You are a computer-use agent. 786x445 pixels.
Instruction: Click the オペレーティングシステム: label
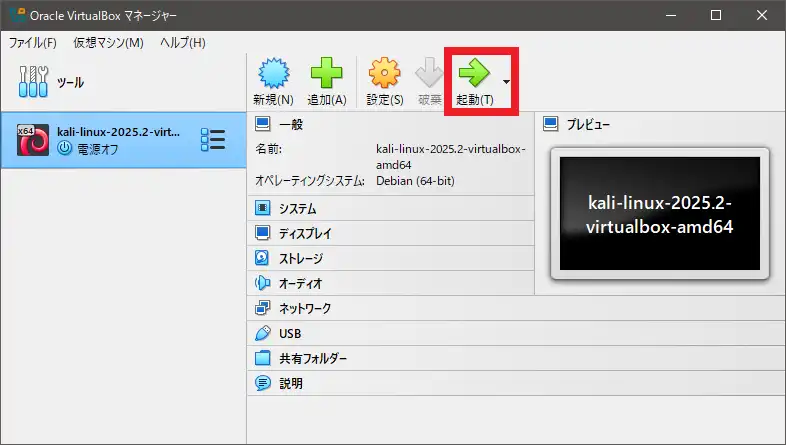click(310, 181)
